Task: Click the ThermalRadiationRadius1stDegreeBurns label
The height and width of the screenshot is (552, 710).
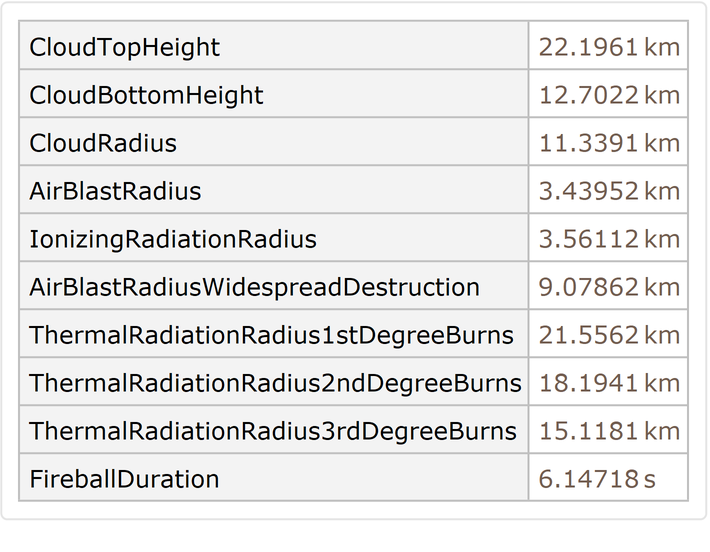Action: [271, 335]
